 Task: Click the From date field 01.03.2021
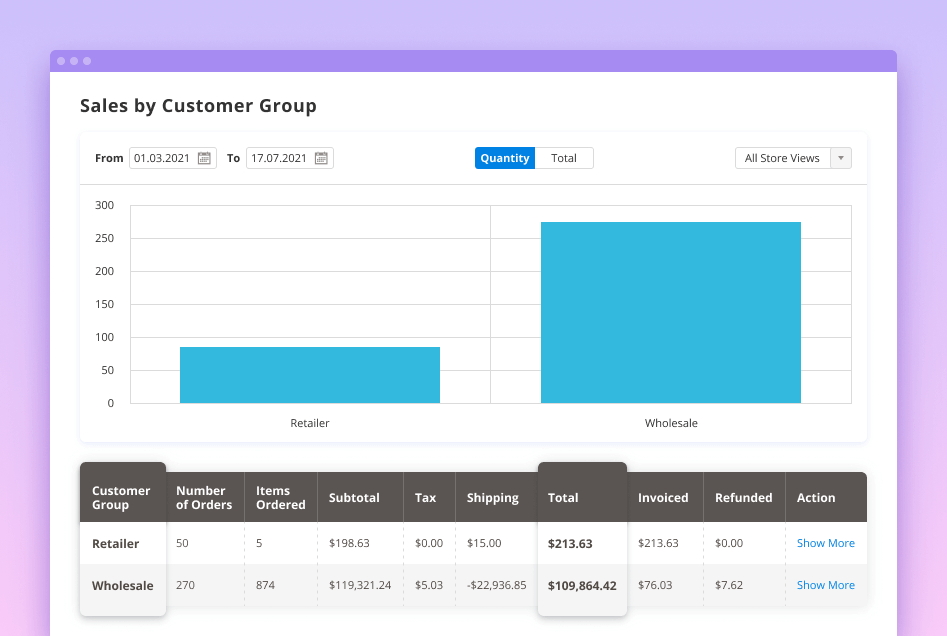[x=162, y=158]
